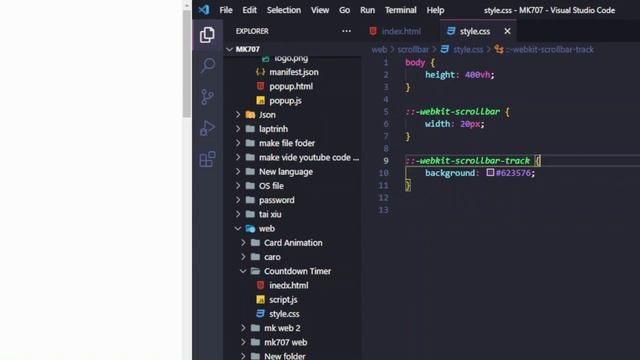The width and height of the screenshot is (640, 360).
Task: Open the File menu
Action: pyautogui.click(x=226, y=10)
